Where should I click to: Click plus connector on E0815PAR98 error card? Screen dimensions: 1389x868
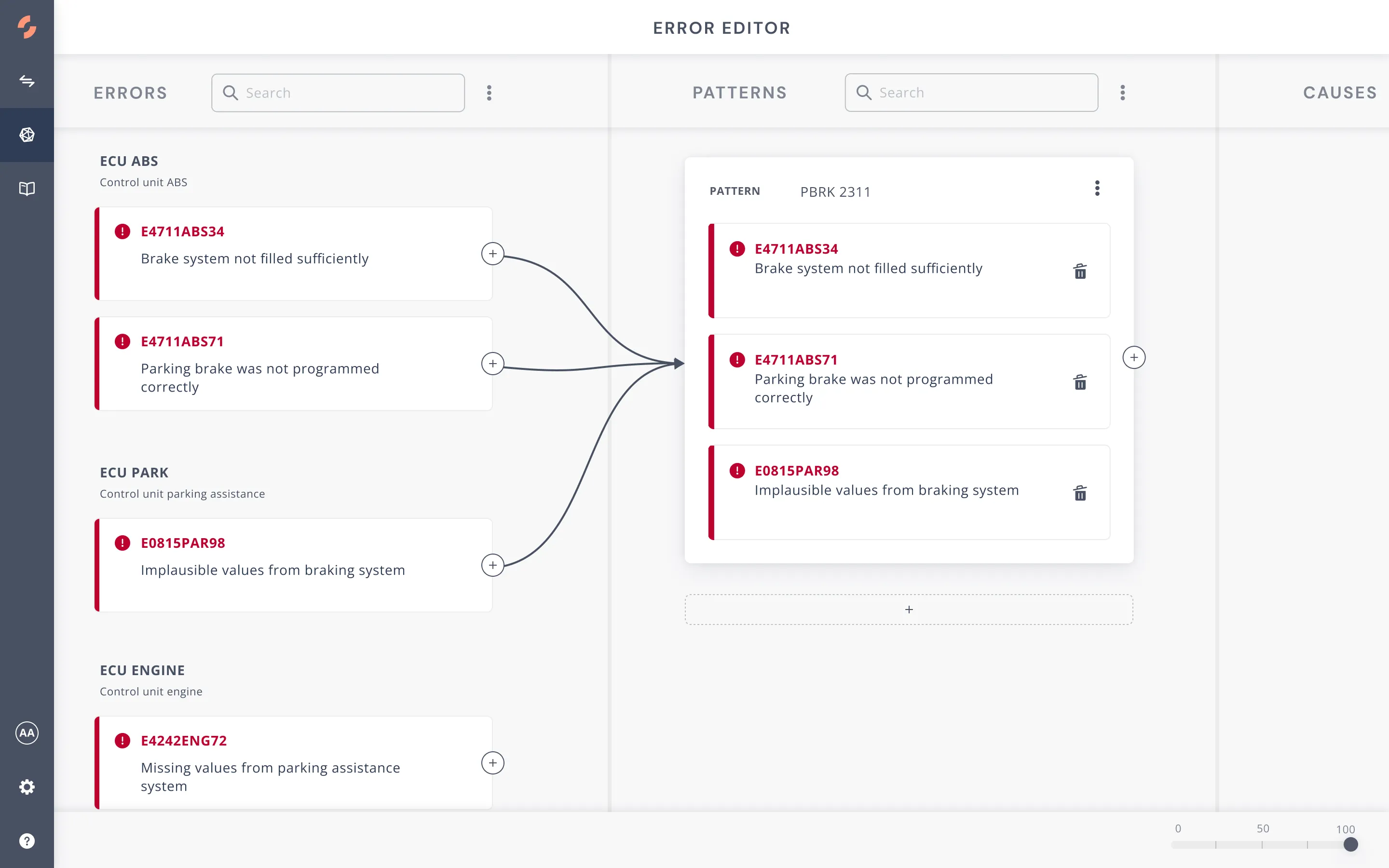pos(492,566)
